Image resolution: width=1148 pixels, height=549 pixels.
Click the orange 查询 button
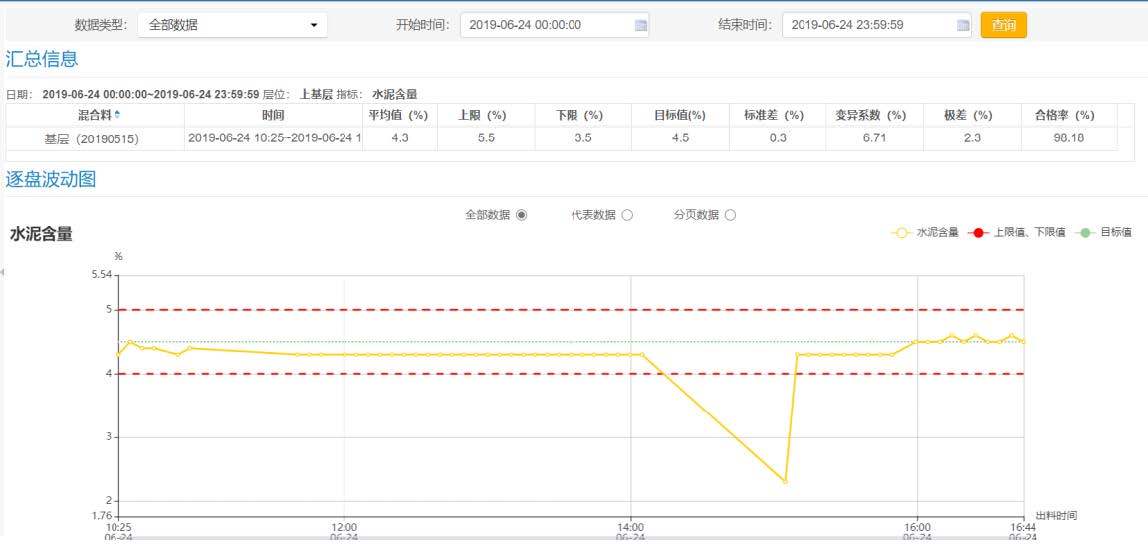click(x=1003, y=25)
